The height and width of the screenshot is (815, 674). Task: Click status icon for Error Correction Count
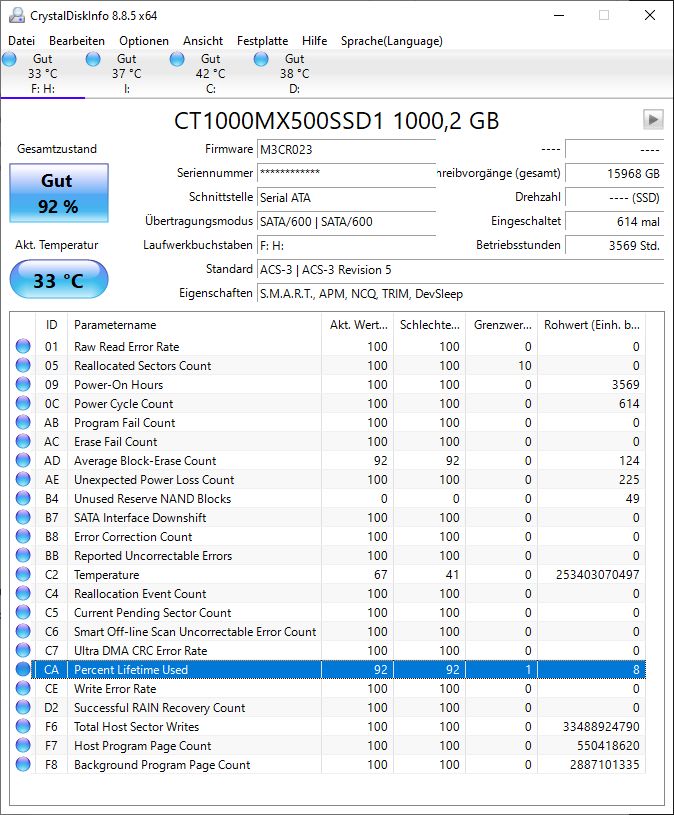point(23,536)
